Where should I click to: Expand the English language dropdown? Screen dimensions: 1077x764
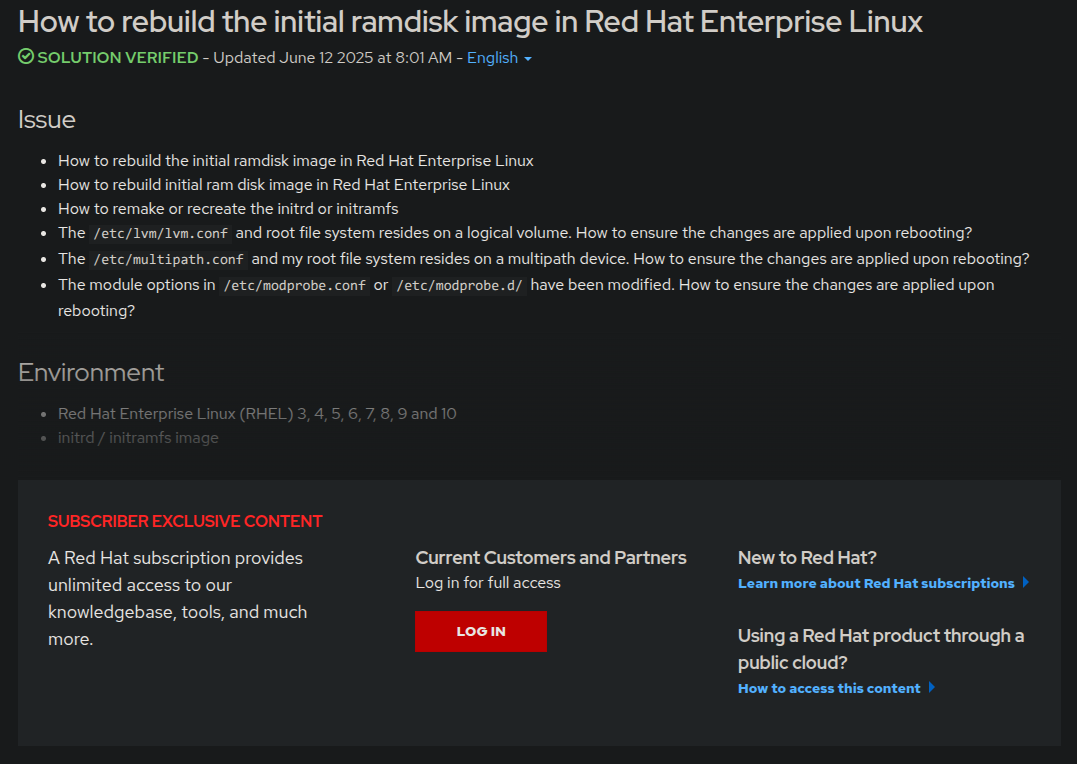[x=492, y=58]
